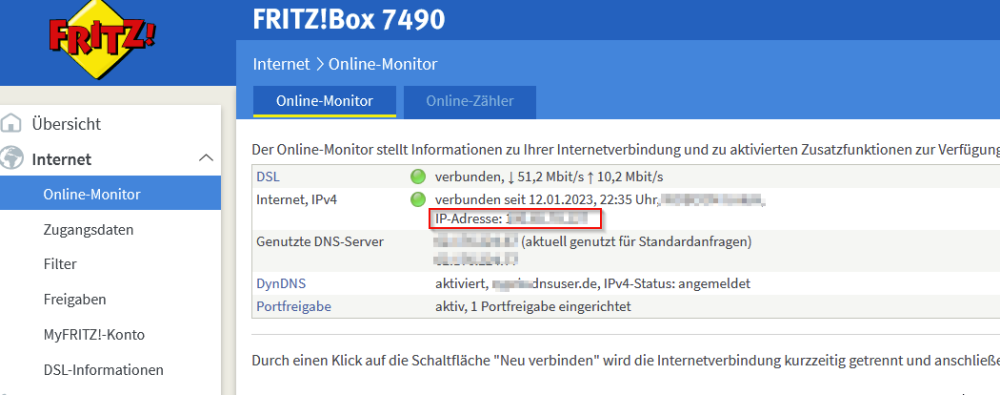
Task: Follow the Portfreigabe link
Action: pyautogui.click(x=293, y=307)
